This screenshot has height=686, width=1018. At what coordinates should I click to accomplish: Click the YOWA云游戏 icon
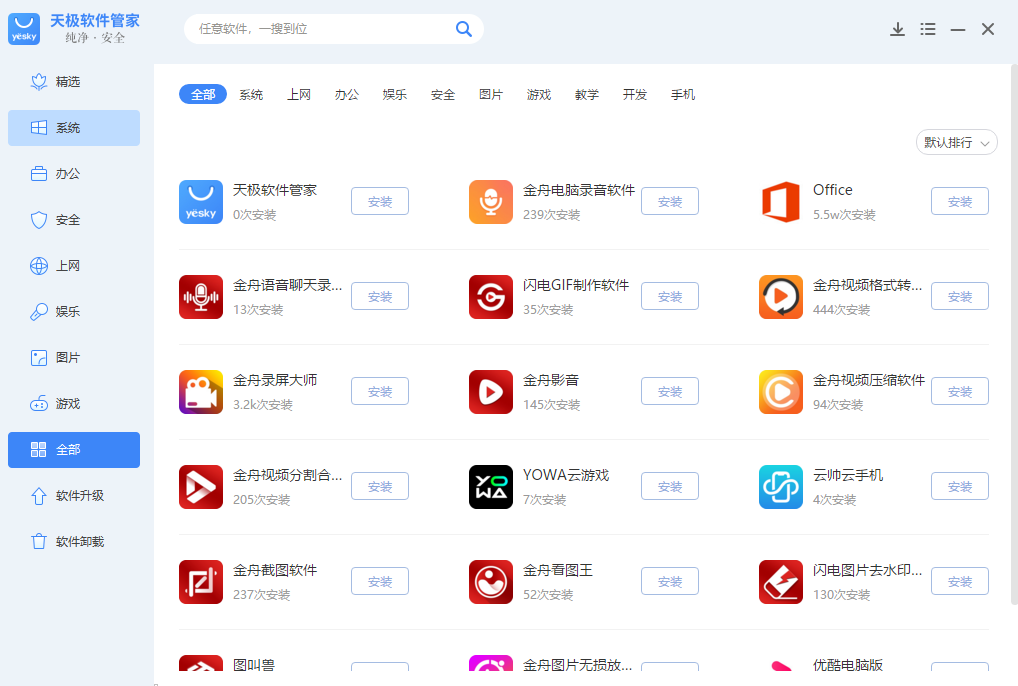[x=491, y=487]
